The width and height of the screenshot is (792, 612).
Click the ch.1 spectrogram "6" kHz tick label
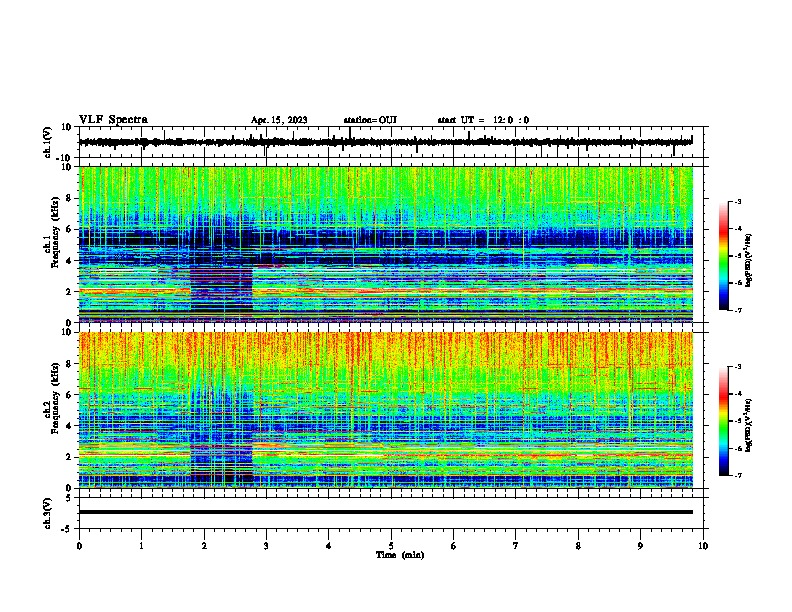point(70,230)
